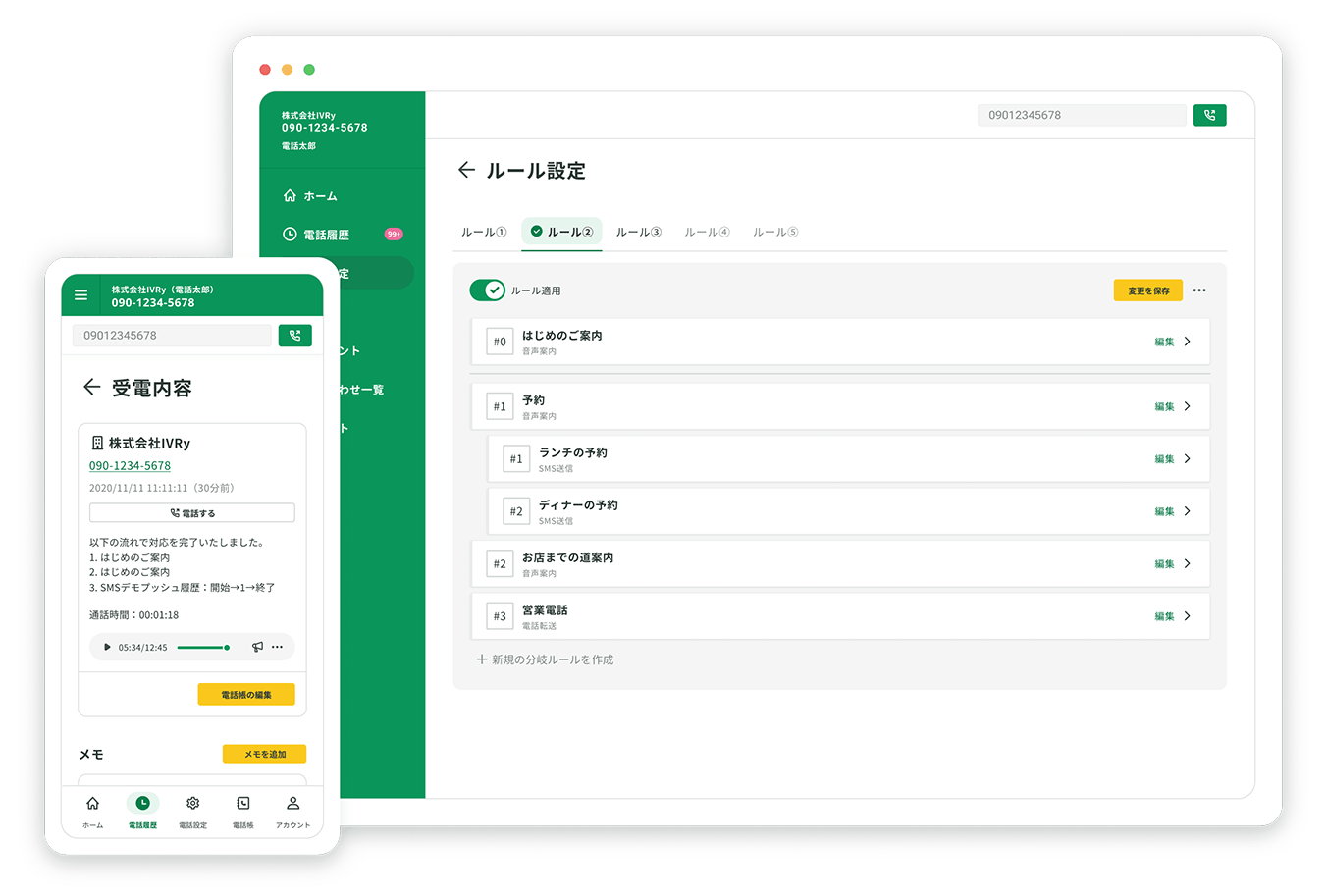
Task: Click 編集 on the ディナーの予約 row
Action: click(1165, 512)
